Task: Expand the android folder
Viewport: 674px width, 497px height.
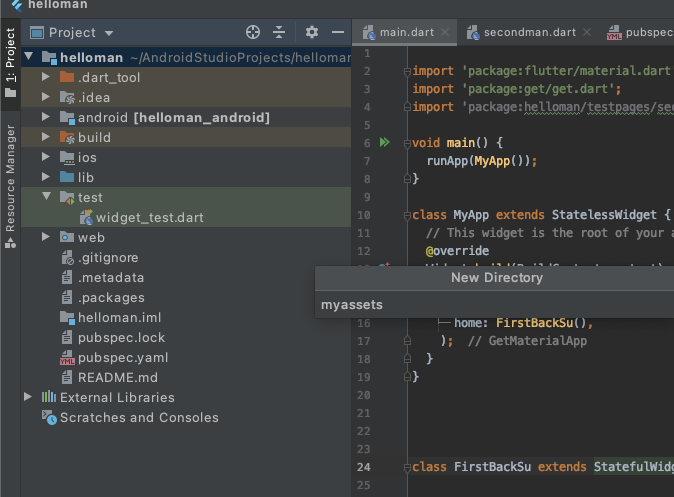Action: point(46,117)
